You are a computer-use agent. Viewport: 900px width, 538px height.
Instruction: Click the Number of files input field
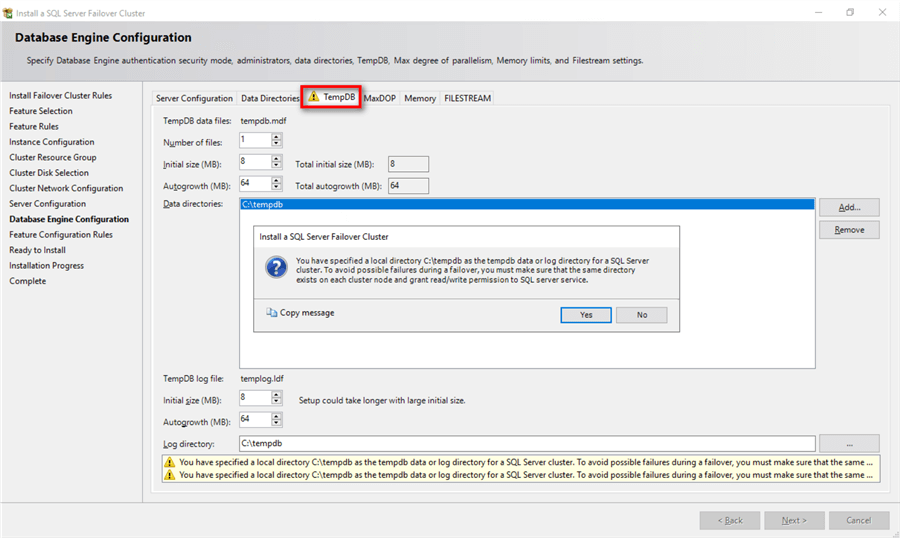(x=255, y=140)
